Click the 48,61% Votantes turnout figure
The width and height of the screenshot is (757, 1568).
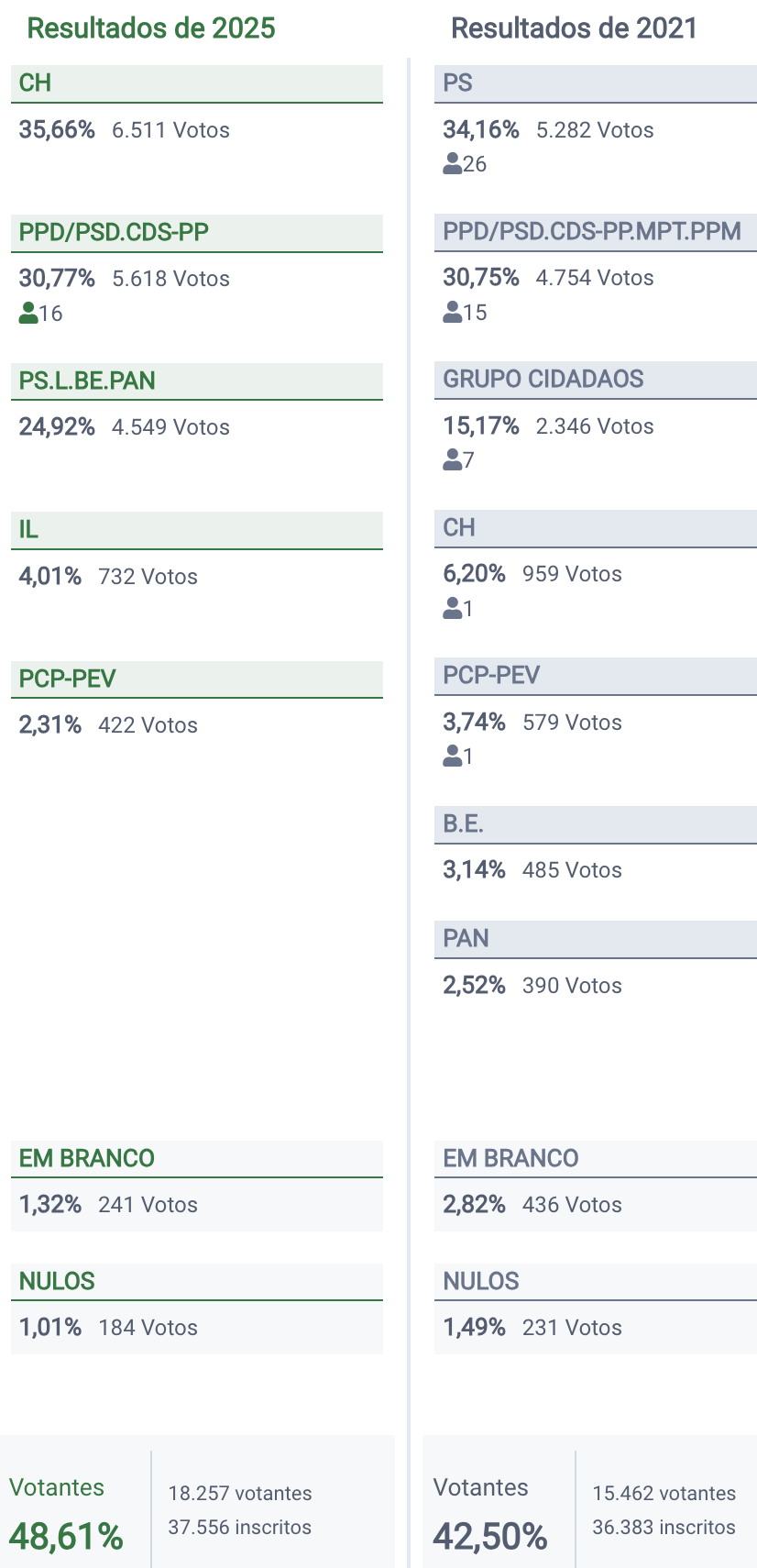pos(66,1536)
